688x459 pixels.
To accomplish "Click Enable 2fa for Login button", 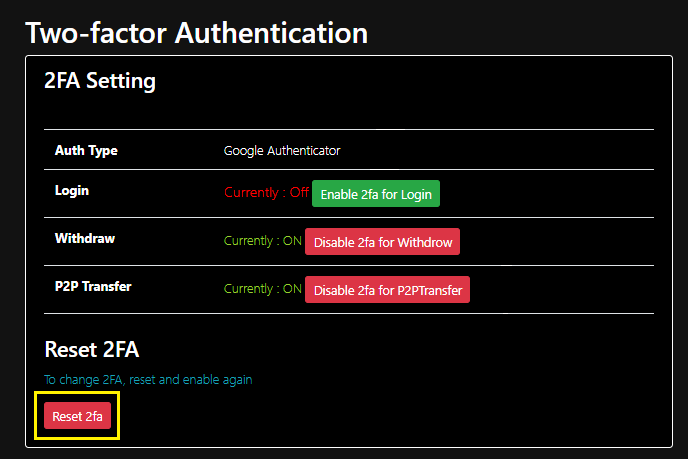I will click(x=376, y=194).
